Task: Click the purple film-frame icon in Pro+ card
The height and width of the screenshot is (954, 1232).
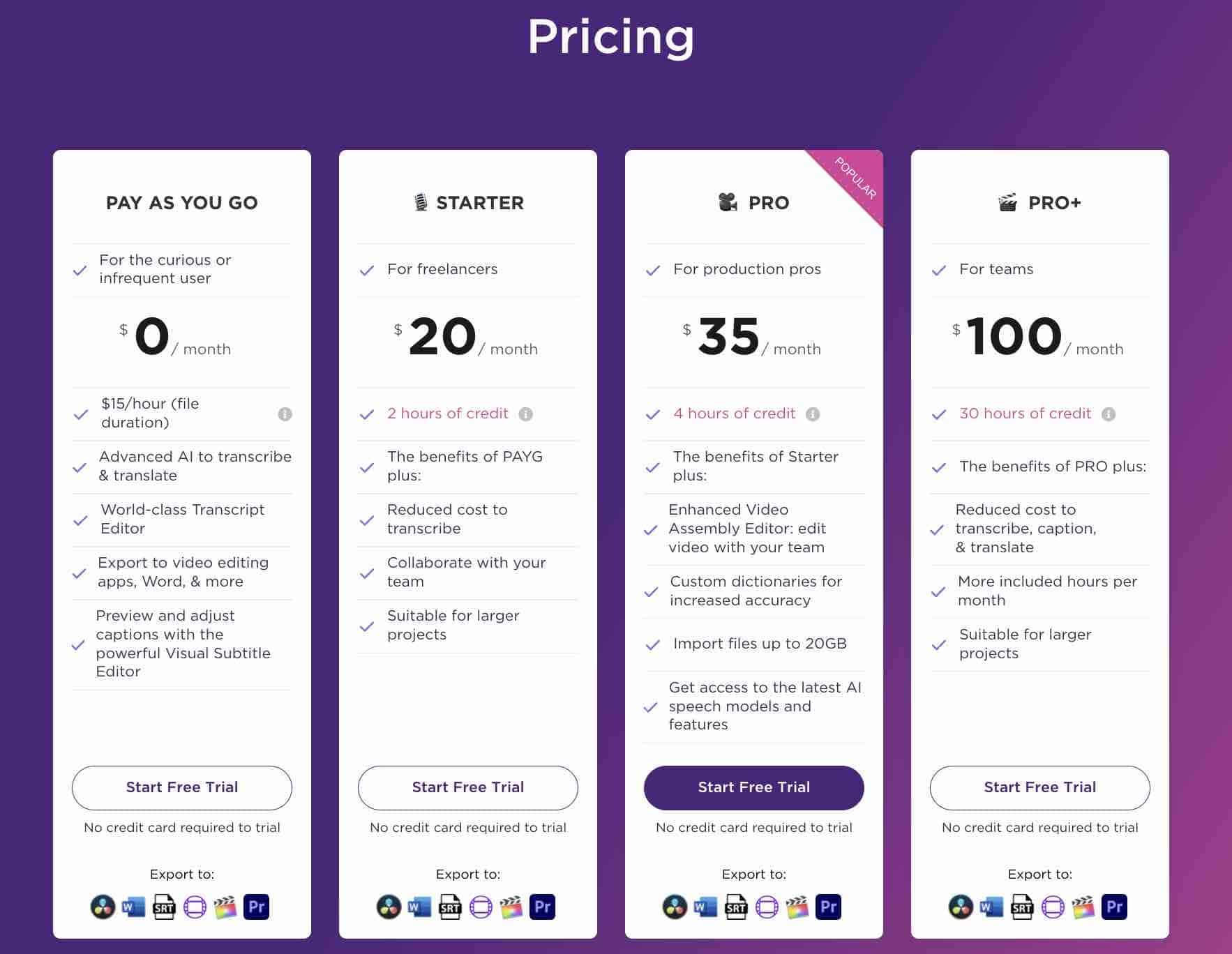Action: pyautogui.click(x=1053, y=907)
